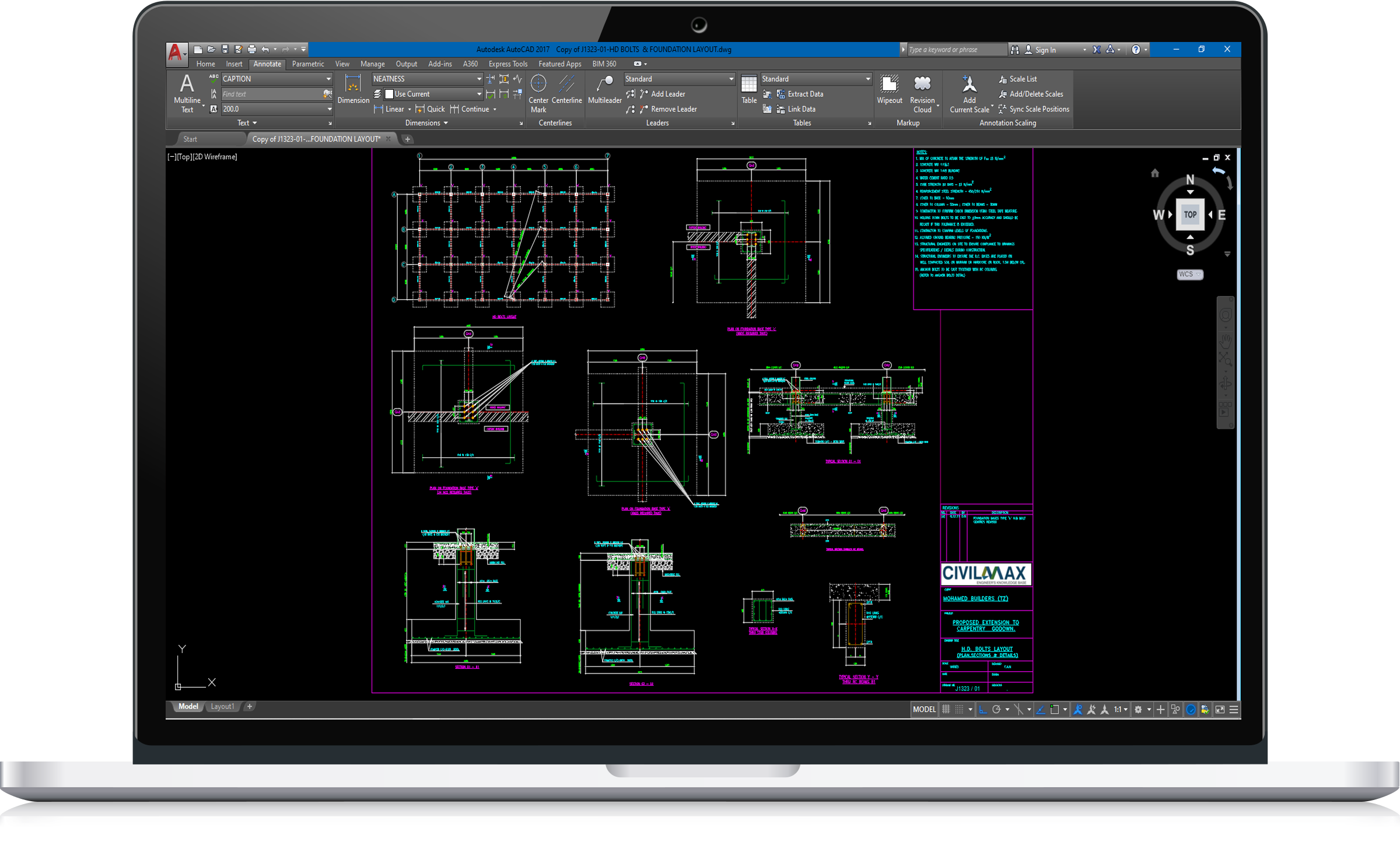Start the Multiline Text tool
The height and width of the screenshot is (842, 1400).
pyautogui.click(x=187, y=93)
